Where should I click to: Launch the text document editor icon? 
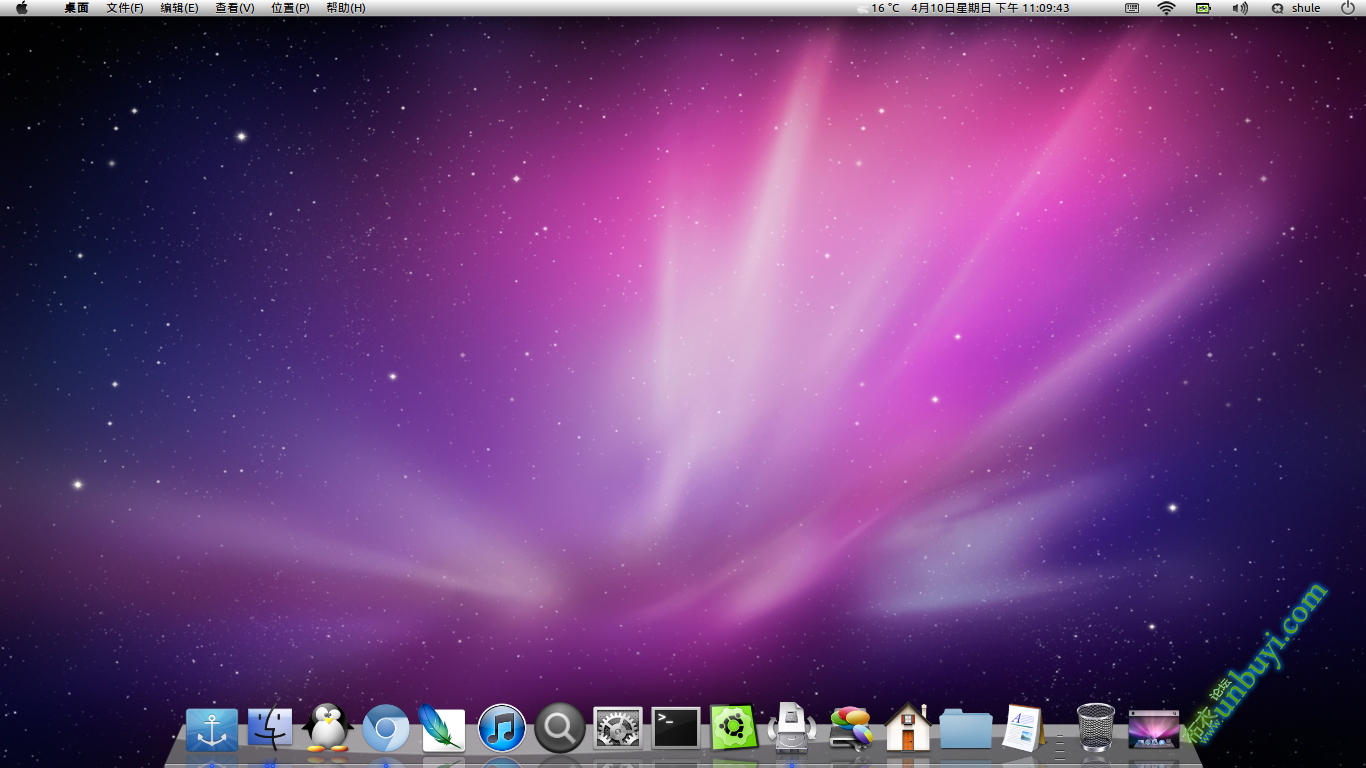[x=1023, y=728]
